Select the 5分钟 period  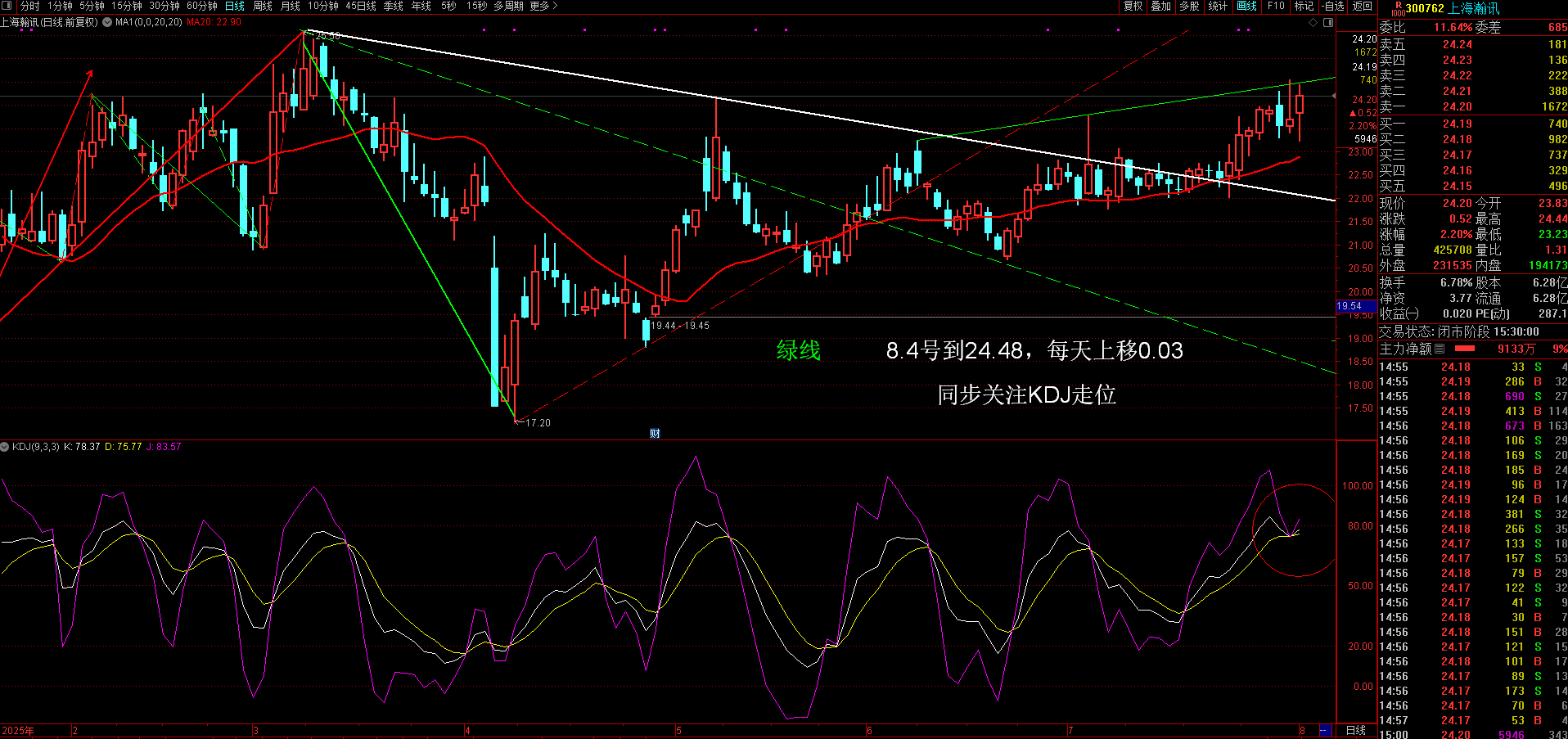pos(92,6)
